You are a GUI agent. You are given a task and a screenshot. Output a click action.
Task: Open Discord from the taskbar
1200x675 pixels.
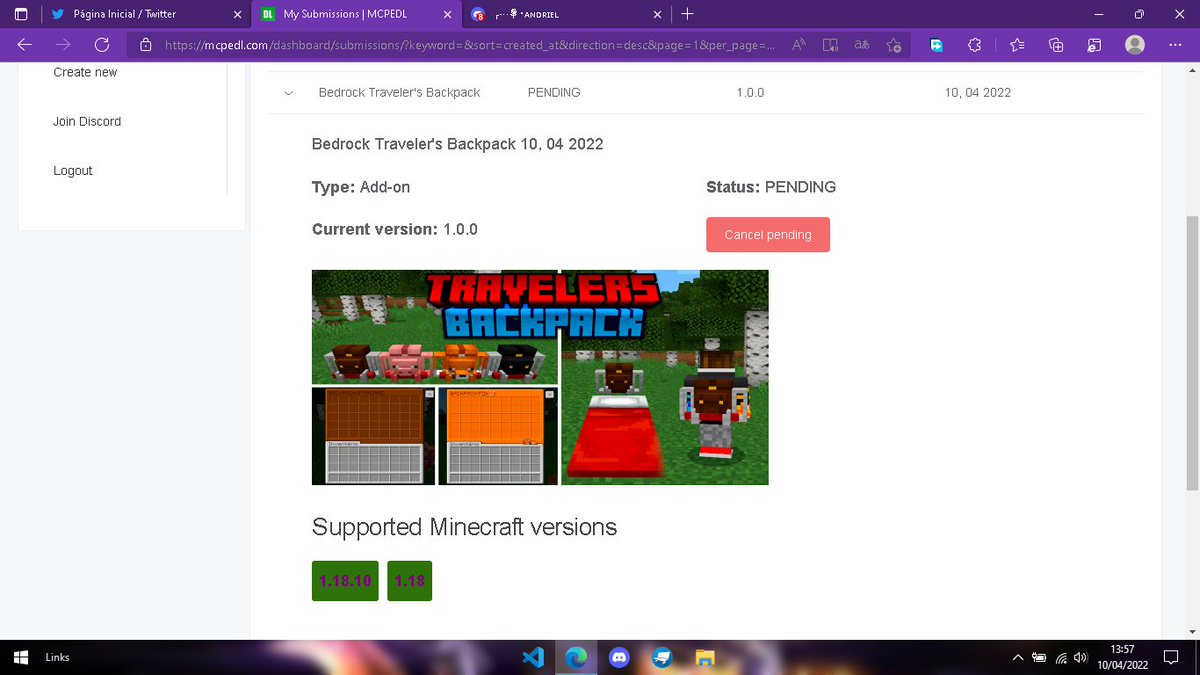(x=619, y=657)
